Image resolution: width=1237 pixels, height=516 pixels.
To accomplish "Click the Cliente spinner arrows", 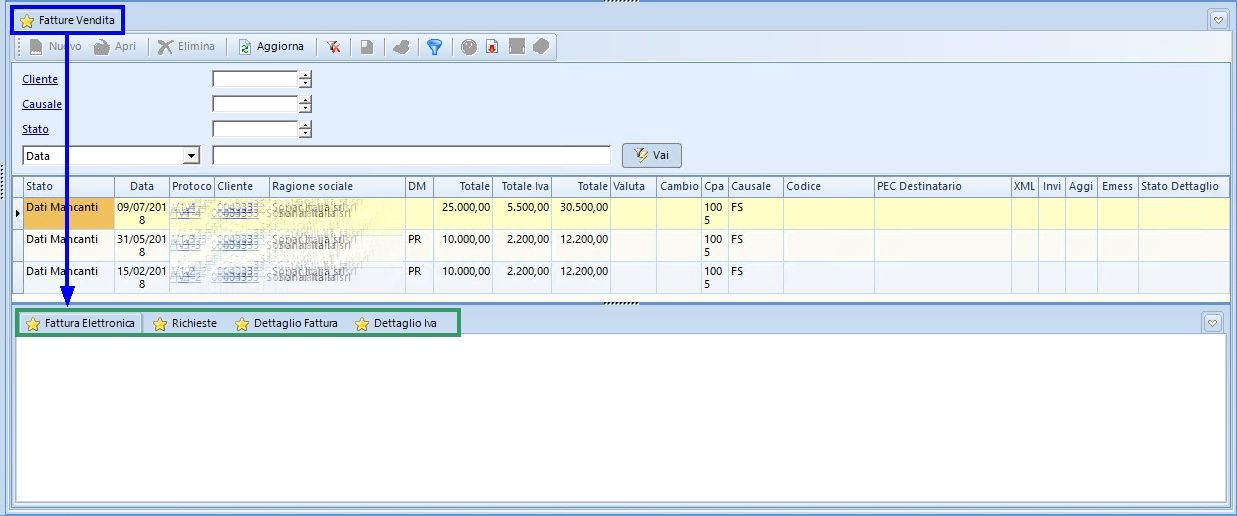I will [x=306, y=79].
